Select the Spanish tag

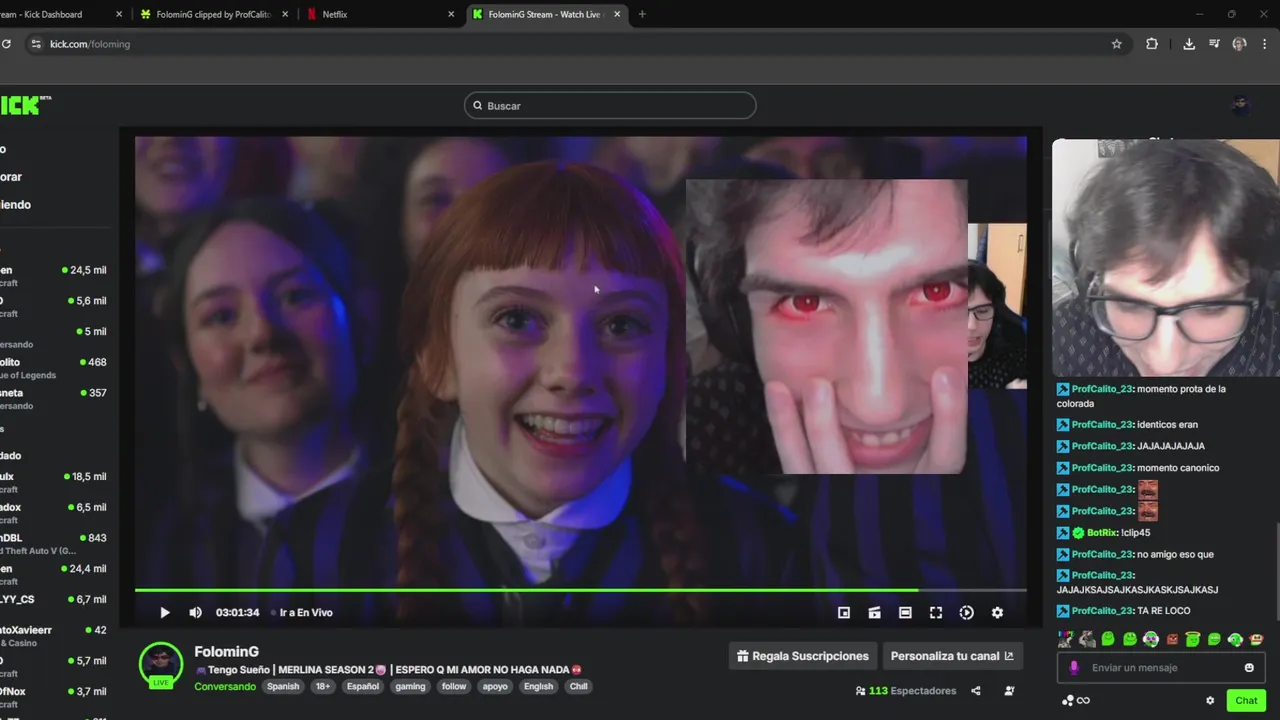point(283,687)
